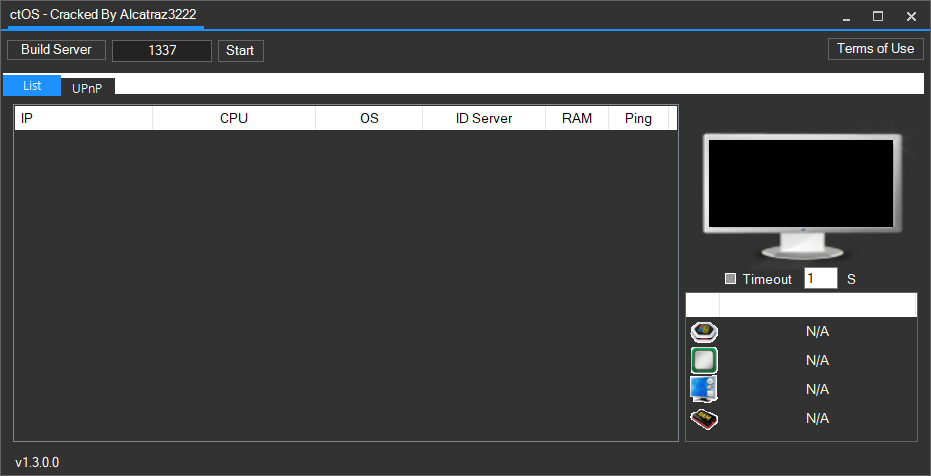Click the RAM column header
This screenshot has height=476, width=931.
pos(577,119)
